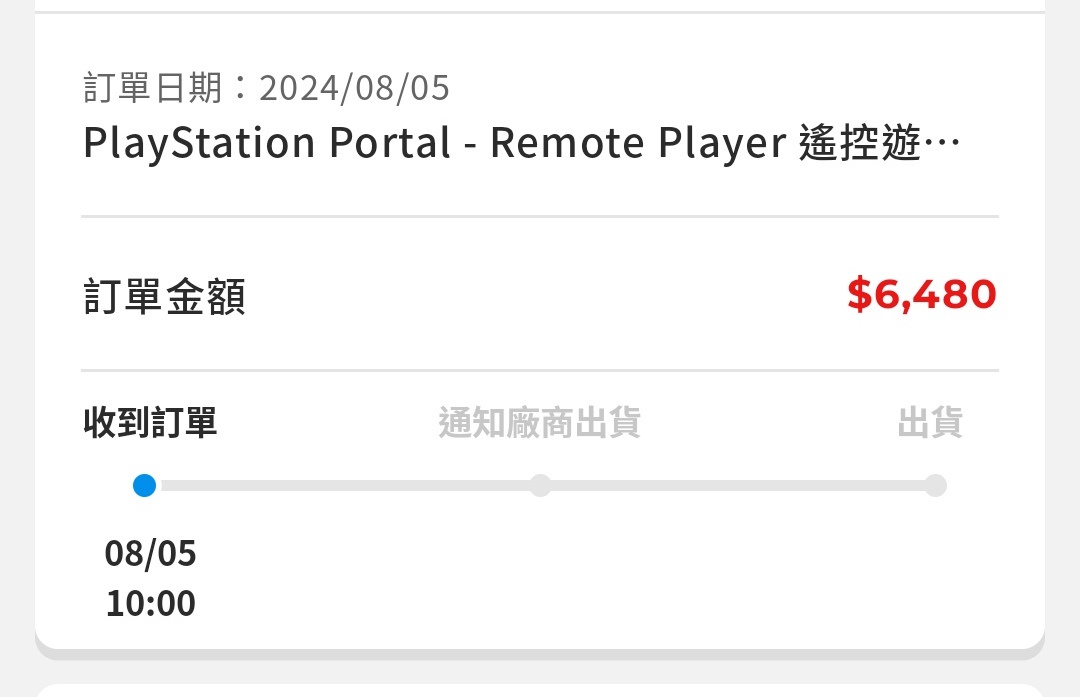
Task: Tap the 2024/08/05 order date value
Action: click(x=354, y=89)
